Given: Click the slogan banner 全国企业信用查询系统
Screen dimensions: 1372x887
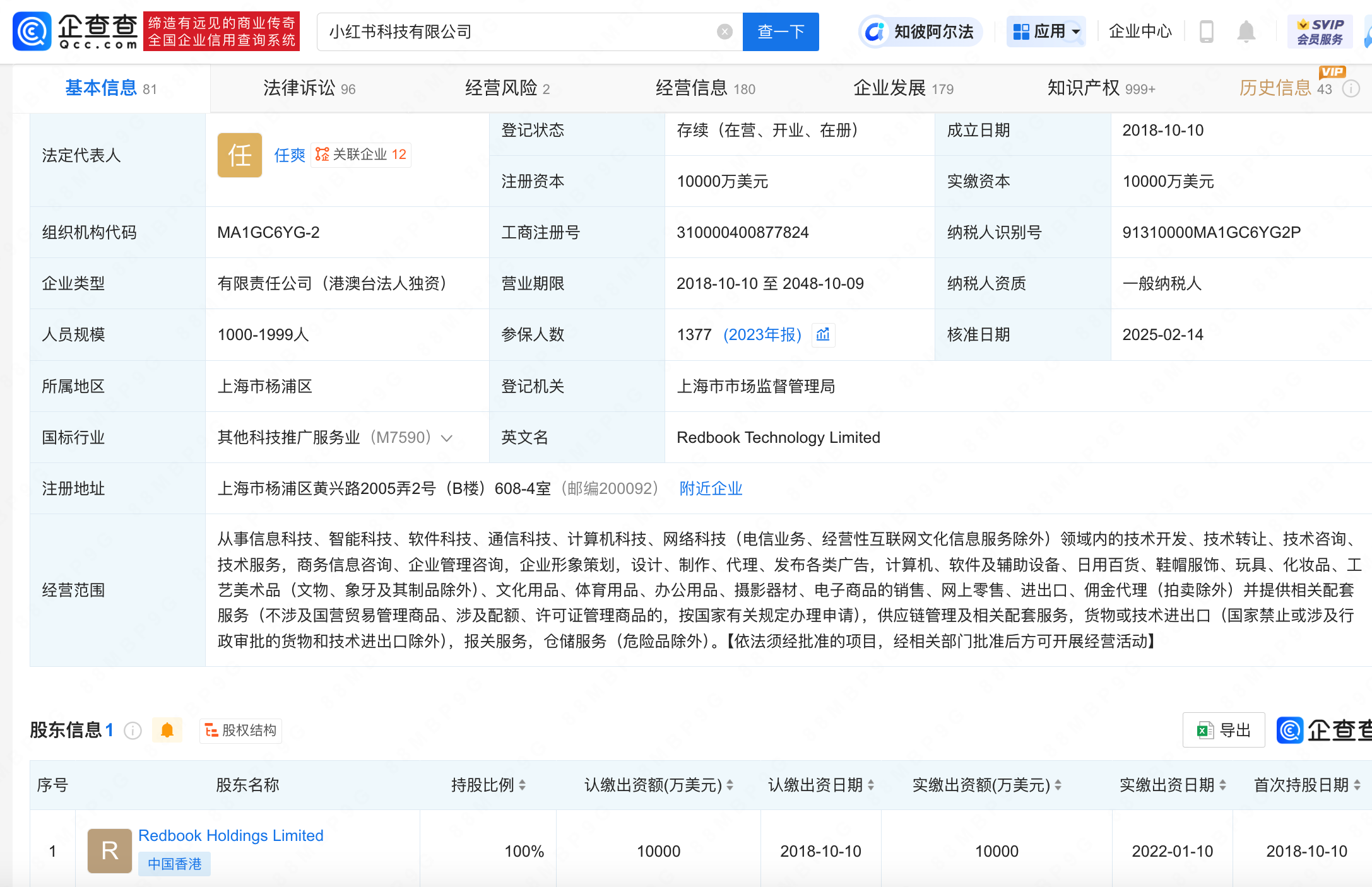Looking at the screenshot, I should coord(222,31).
